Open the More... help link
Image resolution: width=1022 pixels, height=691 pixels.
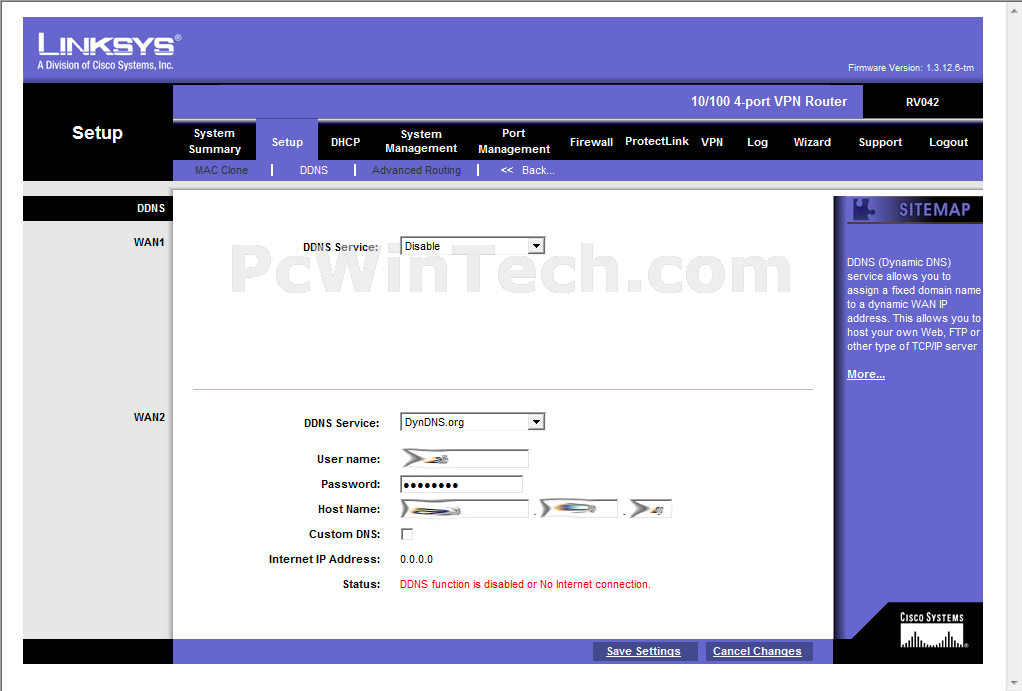pyautogui.click(x=866, y=374)
